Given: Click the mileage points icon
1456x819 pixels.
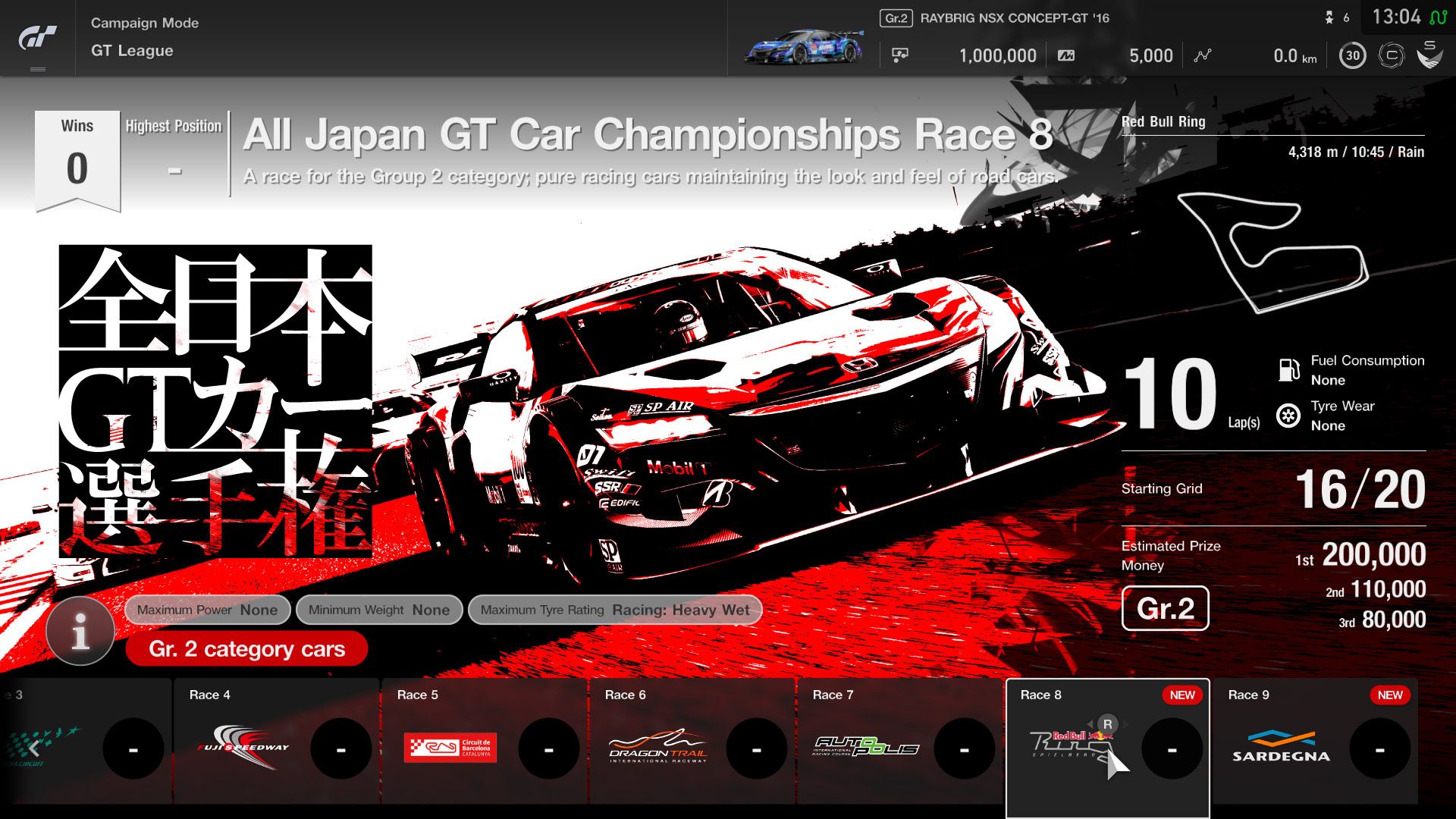Looking at the screenshot, I should pyautogui.click(x=1066, y=55).
